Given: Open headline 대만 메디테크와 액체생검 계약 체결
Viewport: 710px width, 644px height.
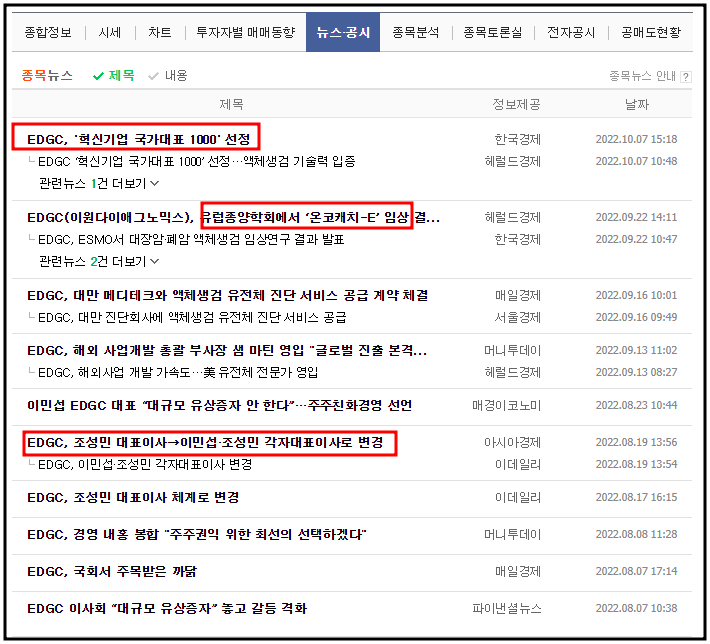Looking at the screenshot, I should [x=228, y=295].
